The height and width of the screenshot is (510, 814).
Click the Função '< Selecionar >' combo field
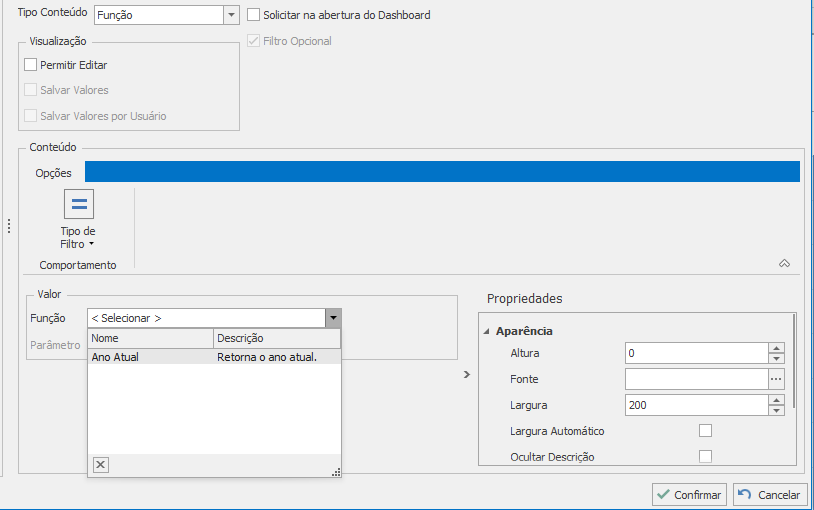pos(207,318)
